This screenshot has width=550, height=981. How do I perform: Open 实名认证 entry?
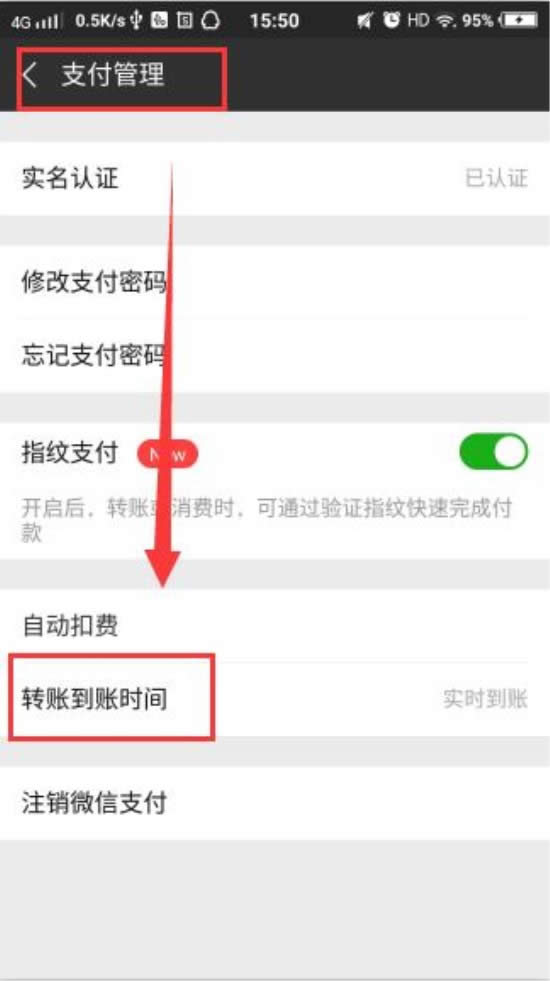[275, 179]
